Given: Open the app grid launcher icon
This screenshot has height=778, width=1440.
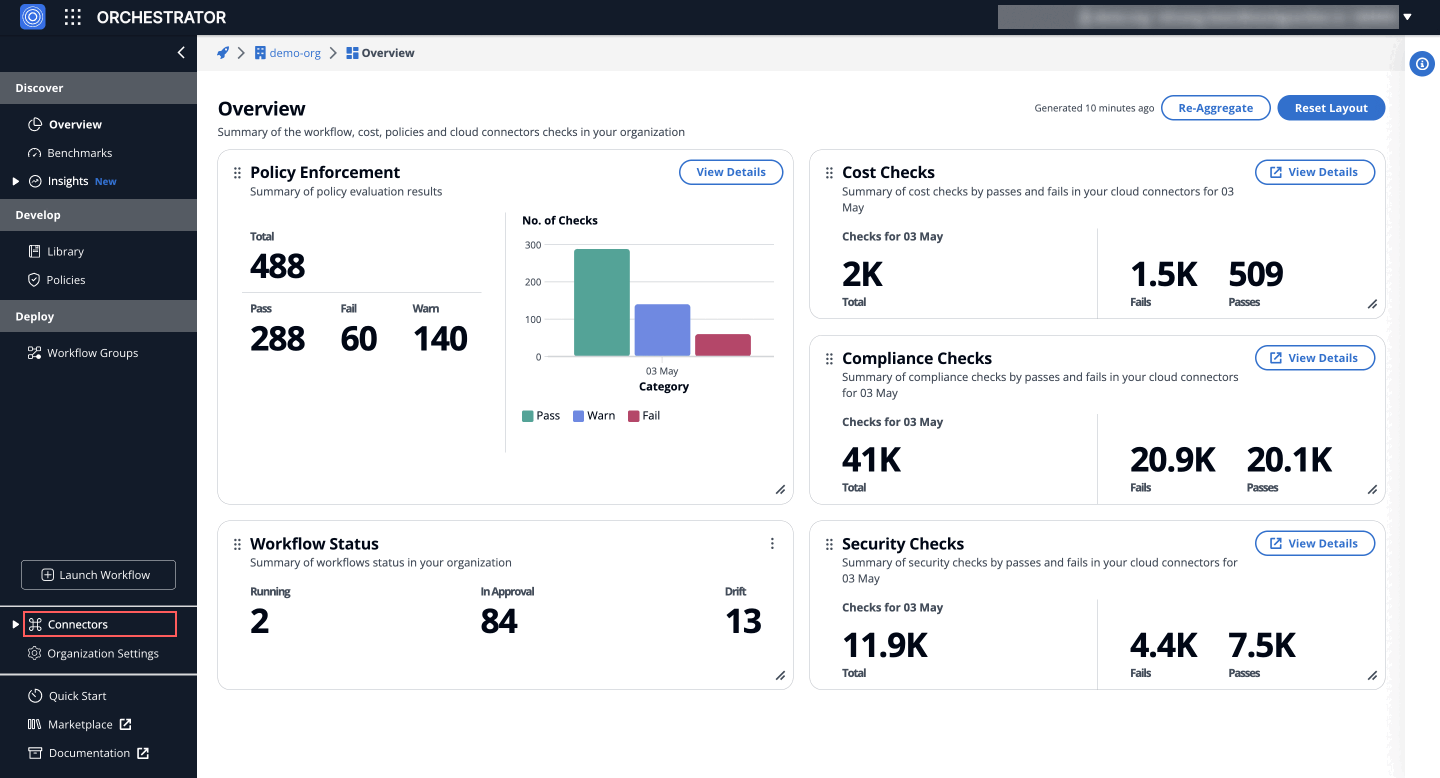Looking at the screenshot, I should [72, 17].
